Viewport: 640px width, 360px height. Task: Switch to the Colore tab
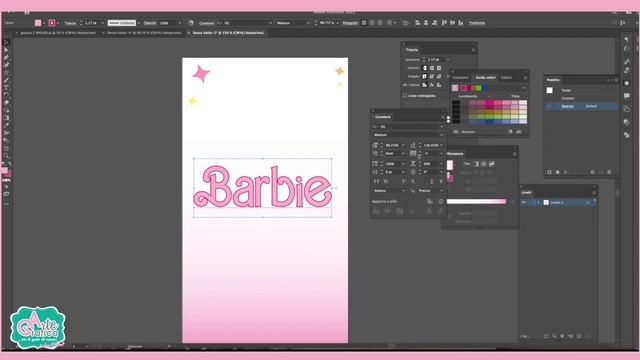[506, 78]
